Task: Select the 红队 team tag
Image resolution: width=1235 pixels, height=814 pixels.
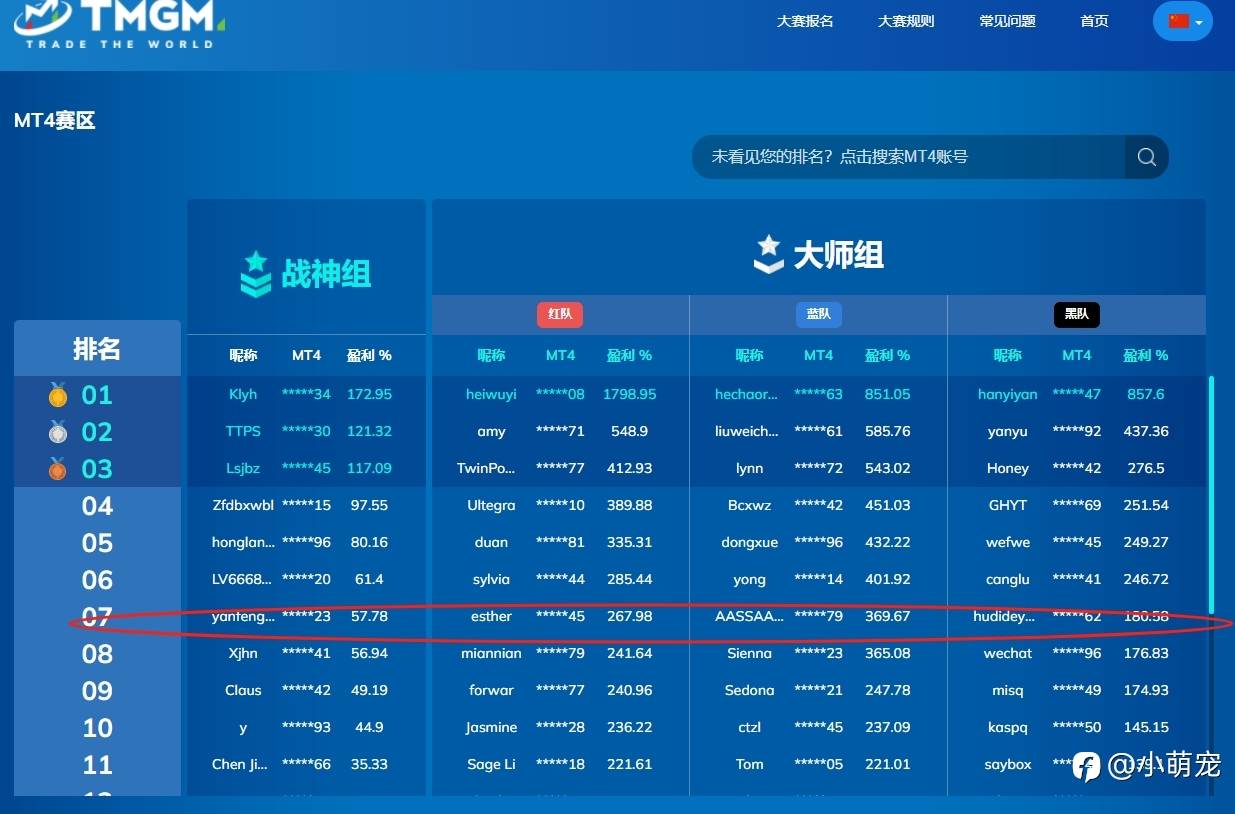Action: [x=560, y=314]
